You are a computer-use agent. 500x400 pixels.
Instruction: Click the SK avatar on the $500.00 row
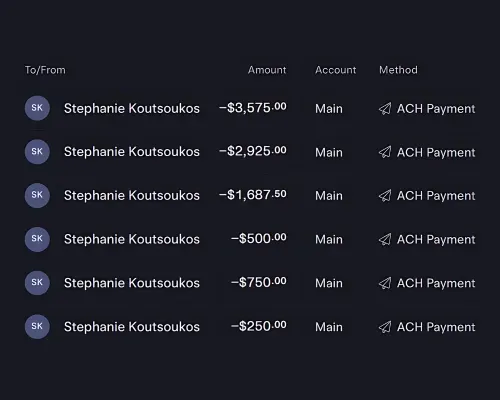[37, 239]
